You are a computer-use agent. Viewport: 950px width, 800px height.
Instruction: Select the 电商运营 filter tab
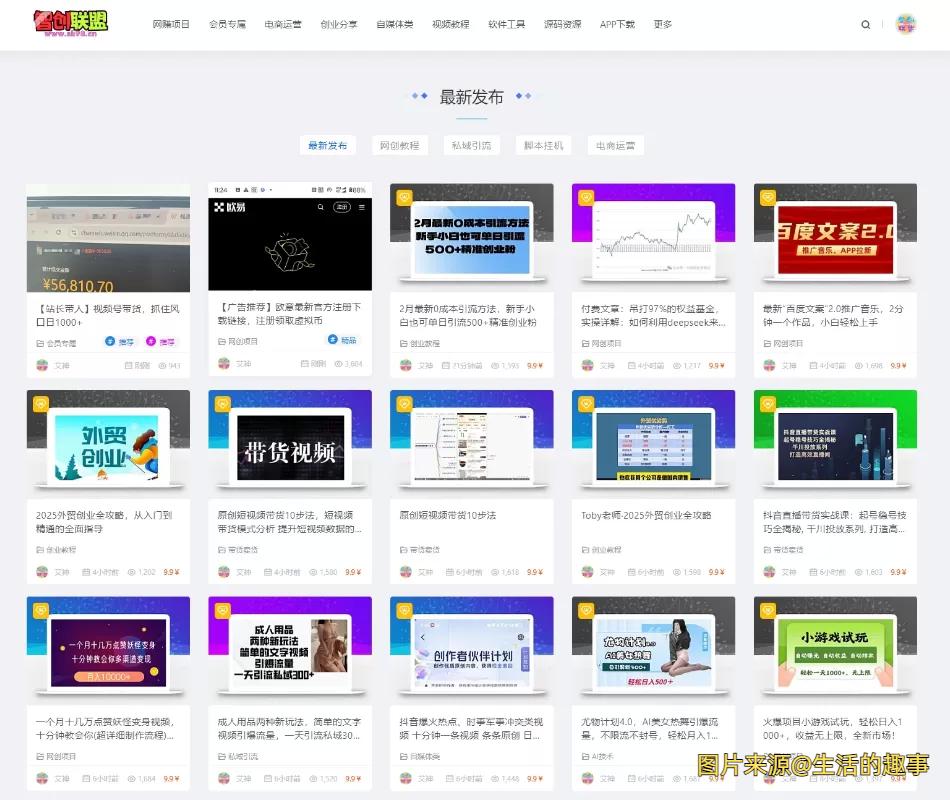click(616, 145)
